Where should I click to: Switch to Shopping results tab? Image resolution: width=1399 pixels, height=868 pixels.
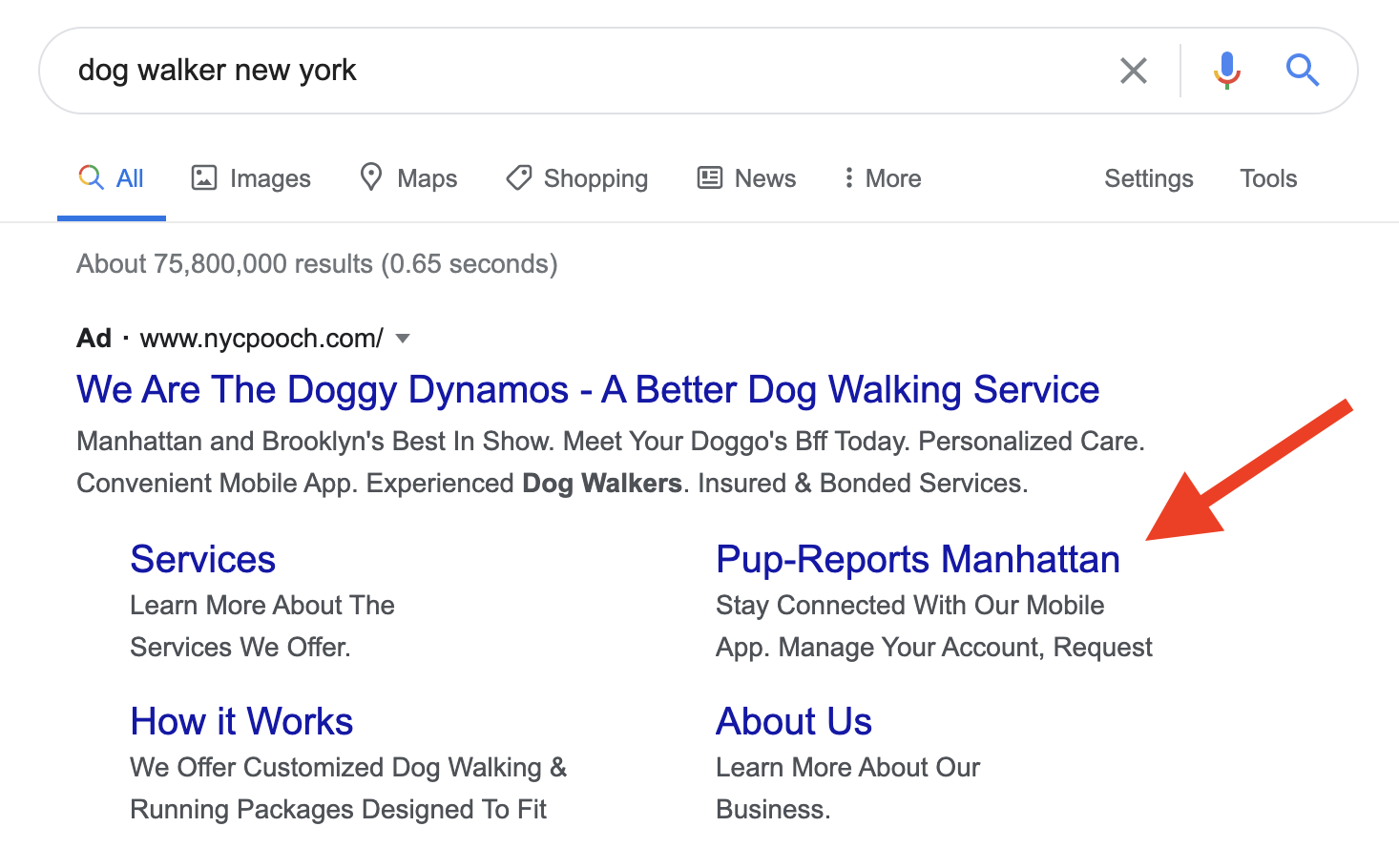click(x=577, y=178)
